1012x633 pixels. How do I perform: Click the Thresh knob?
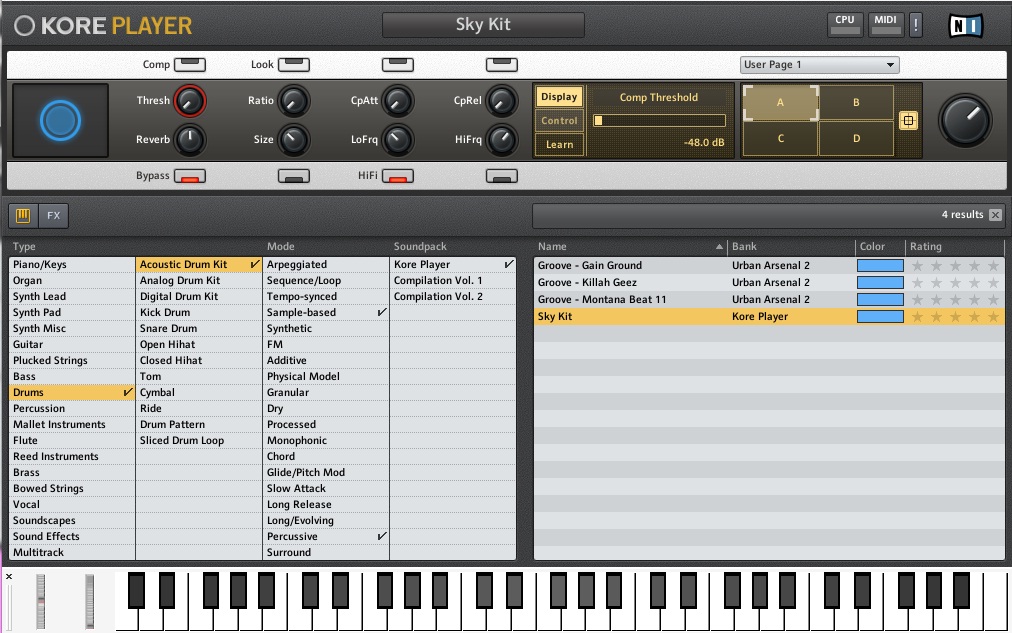(190, 101)
